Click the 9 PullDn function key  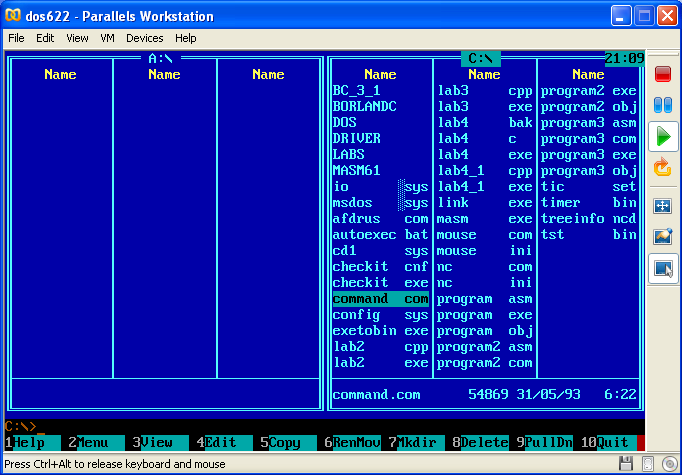pos(544,443)
